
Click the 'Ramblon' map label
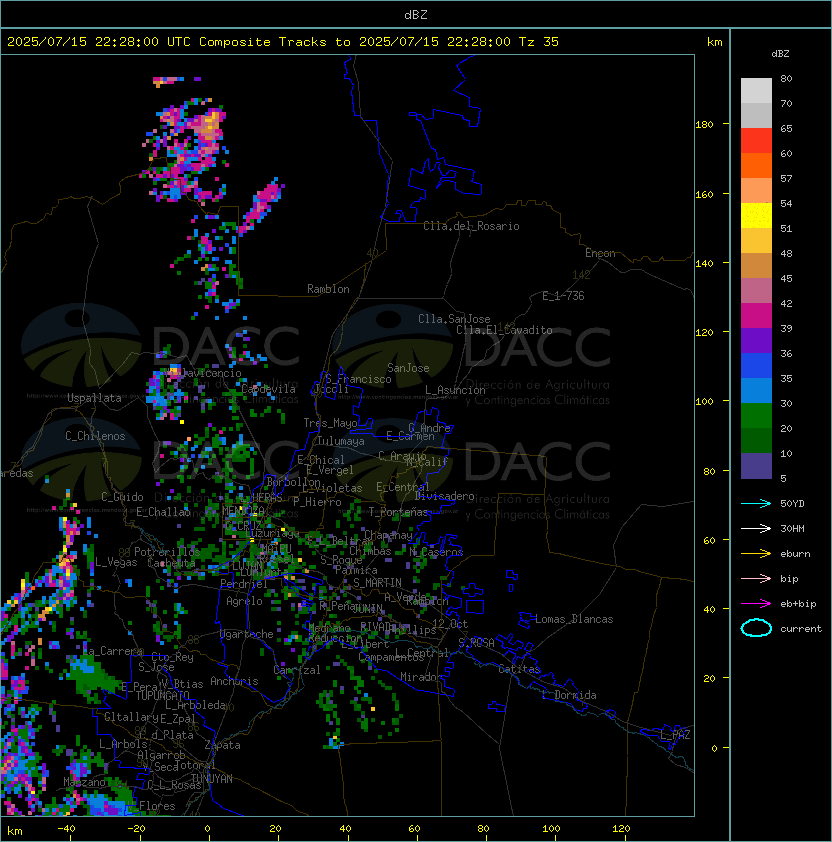click(328, 289)
